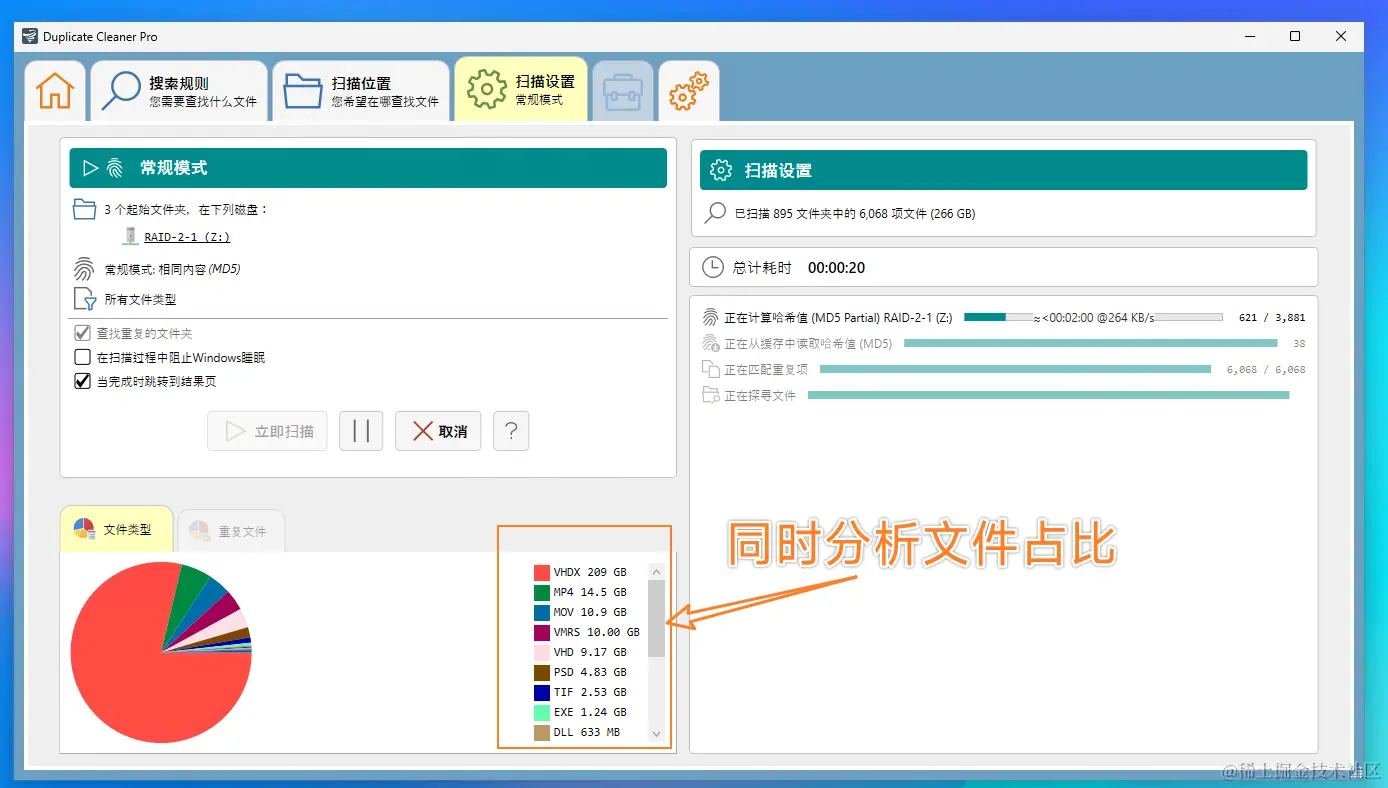Click the icon beside 正在匹配重复项
The image size is (1388, 788).
pos(711,369)
